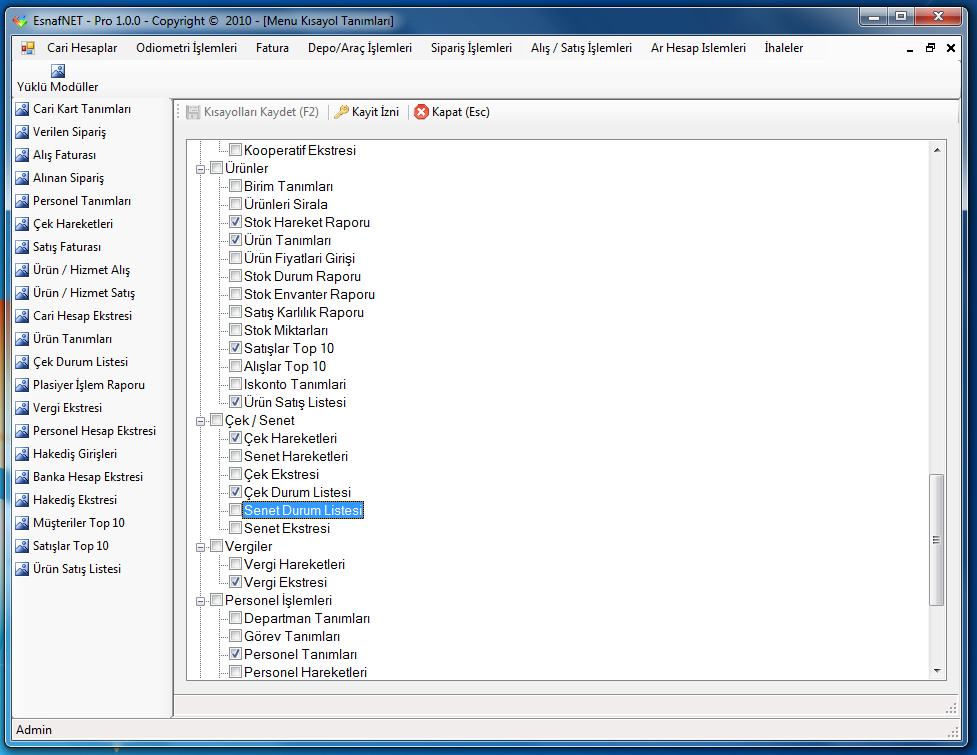
Task: Open Satışlar Top 10 sidebar icon
Action: click(22, 547)
